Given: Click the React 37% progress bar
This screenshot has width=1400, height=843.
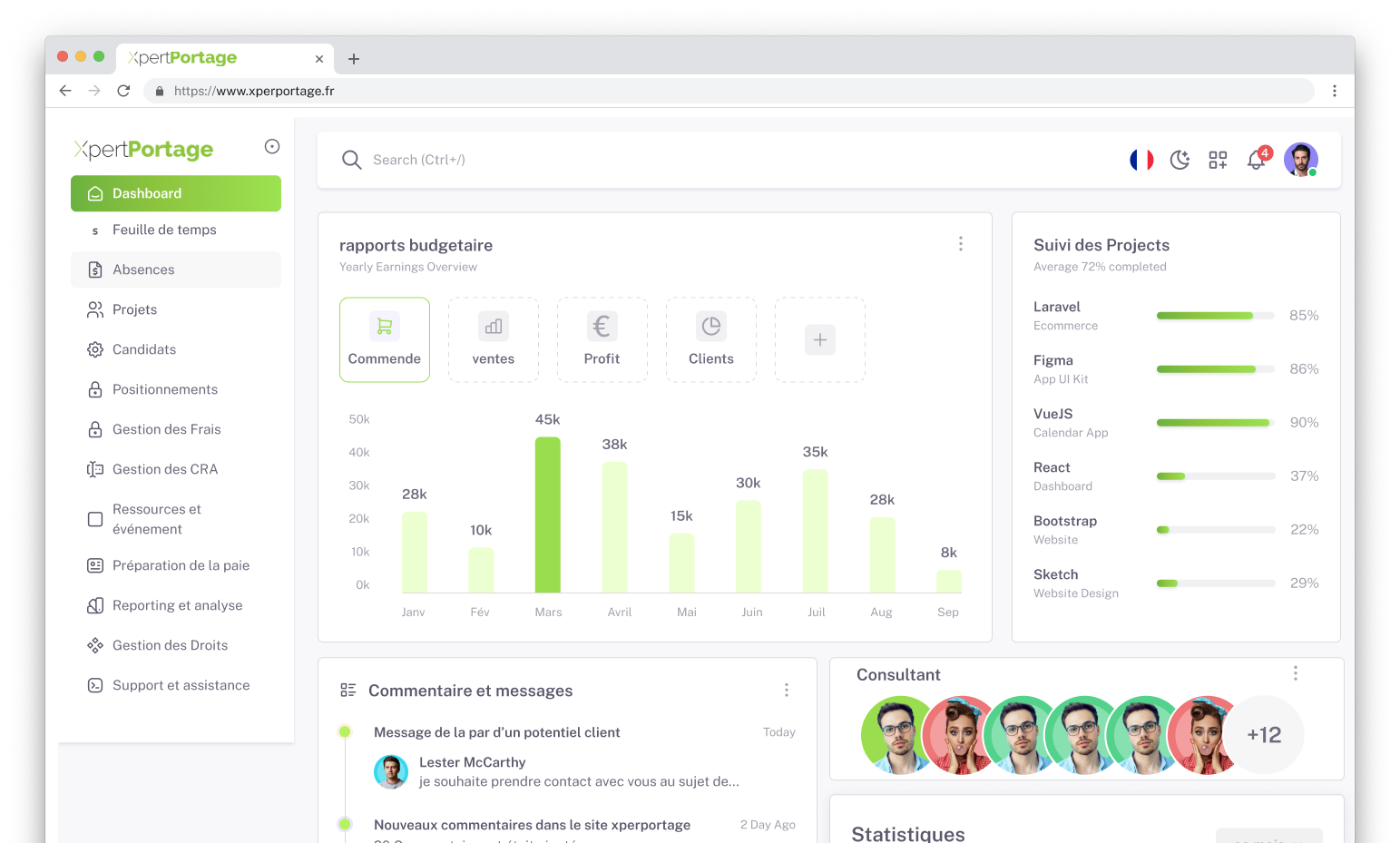Looking at the screenshot, I should click(x=1216, y=476).
